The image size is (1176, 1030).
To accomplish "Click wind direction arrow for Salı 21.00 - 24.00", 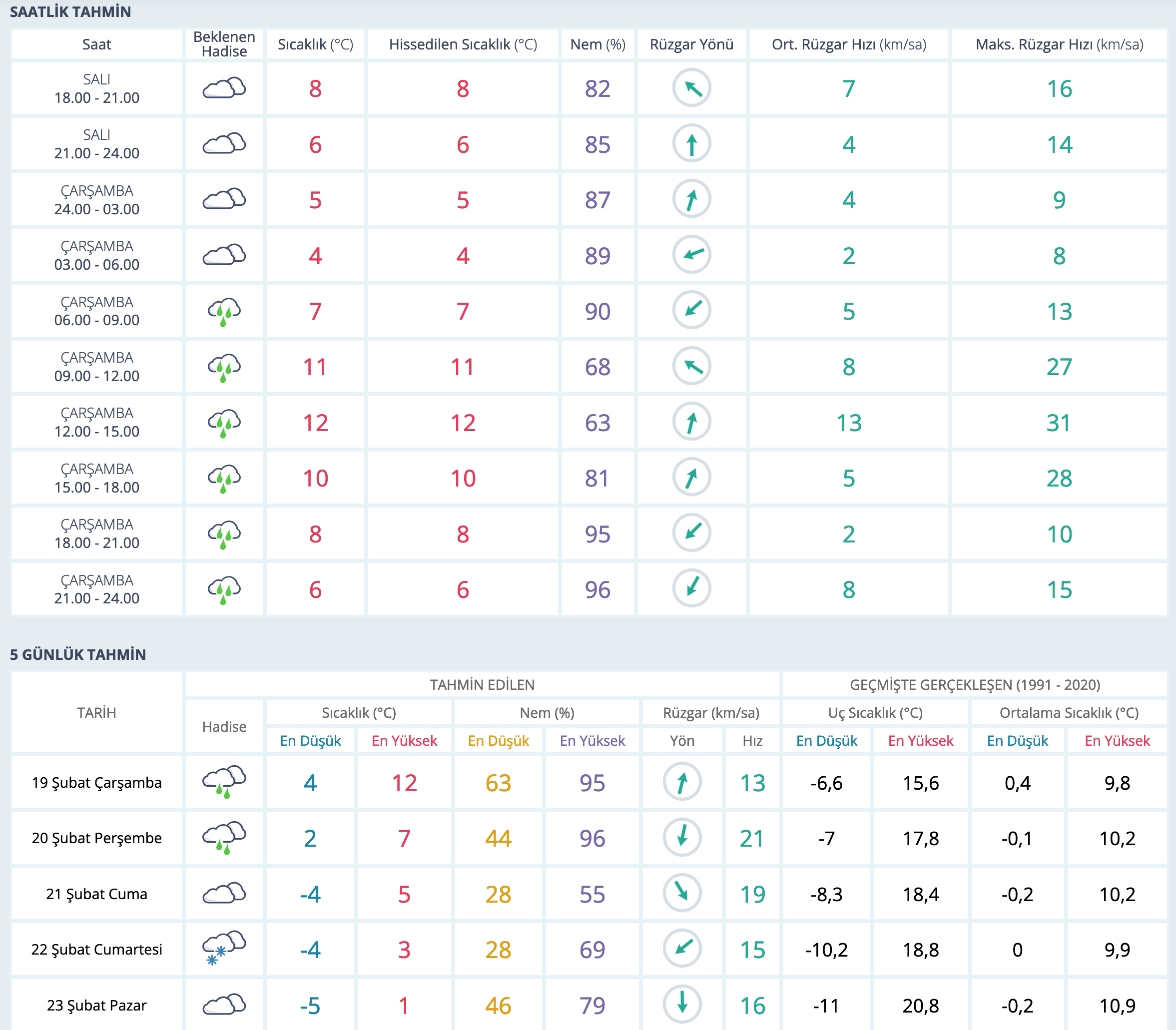I will (691, 144).
